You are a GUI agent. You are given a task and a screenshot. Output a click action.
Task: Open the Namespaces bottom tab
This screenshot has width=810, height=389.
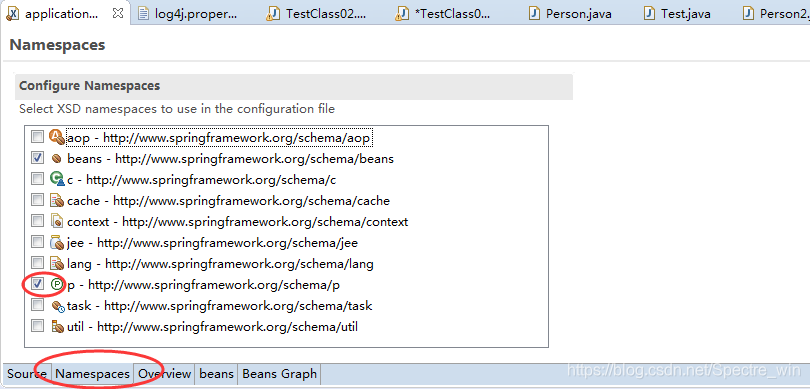point(92,374)
